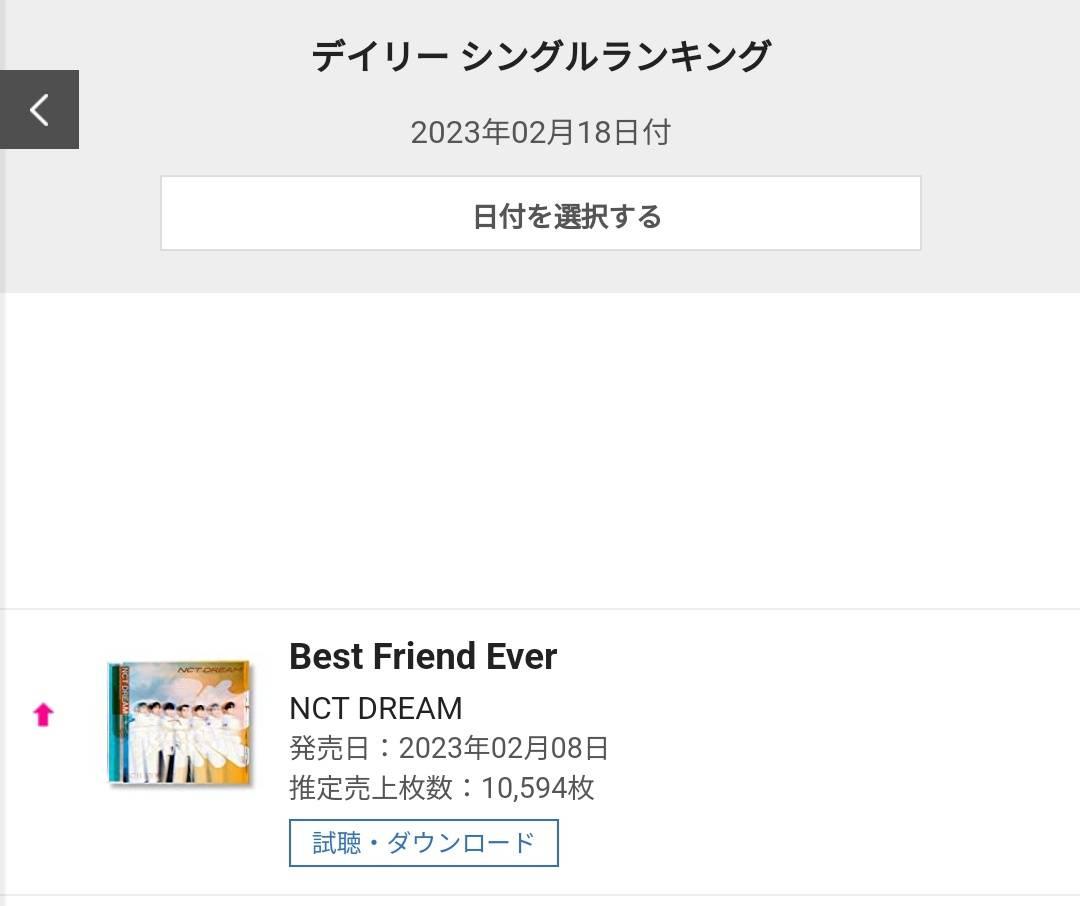Open the Best Friend Ever album cover
Screen dimensions: 1080x906
(180, 722)
